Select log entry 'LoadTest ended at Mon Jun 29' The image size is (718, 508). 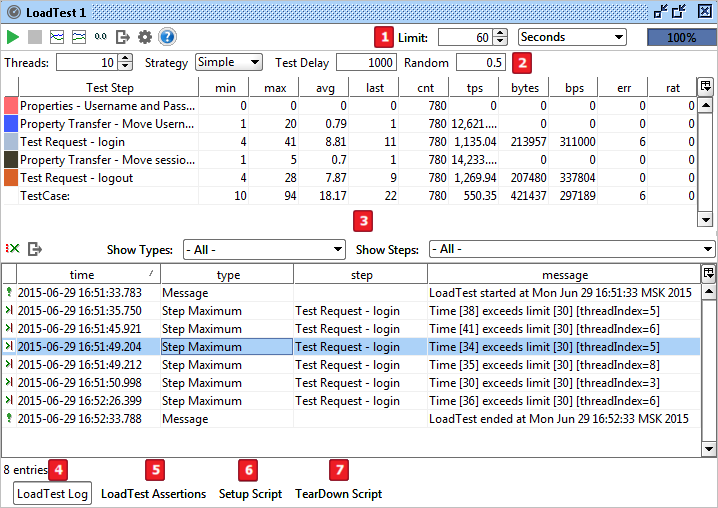(351, 419)
